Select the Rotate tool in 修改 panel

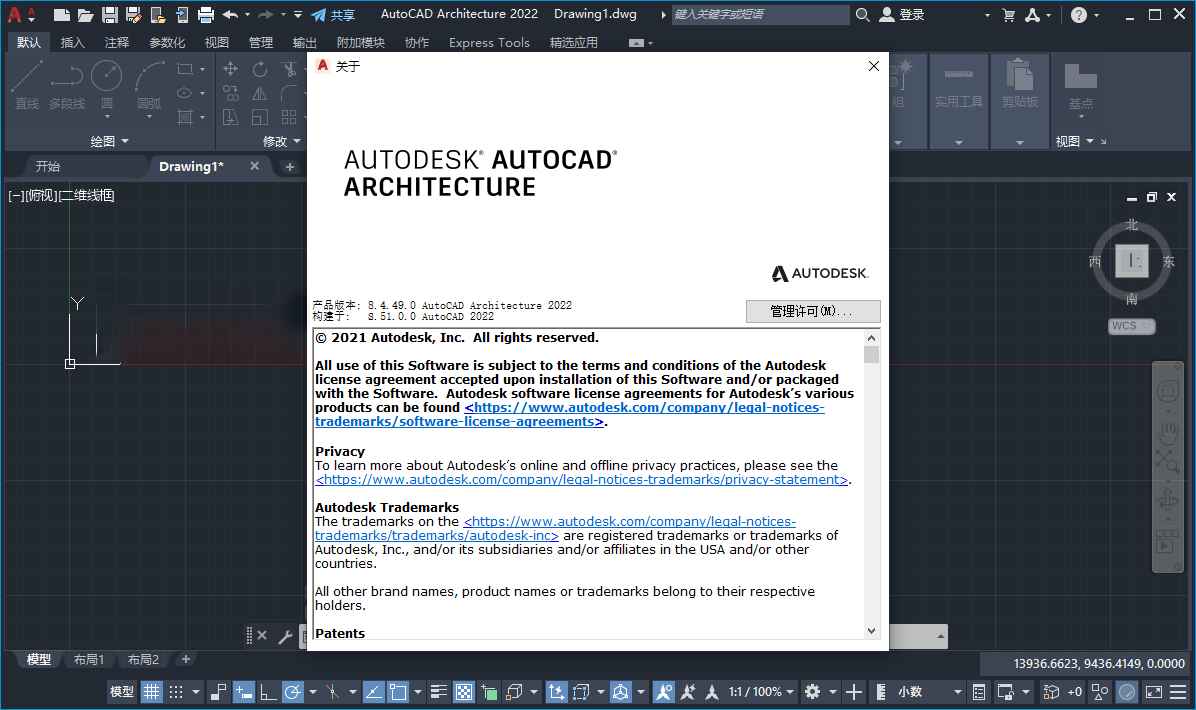(260, 69)
